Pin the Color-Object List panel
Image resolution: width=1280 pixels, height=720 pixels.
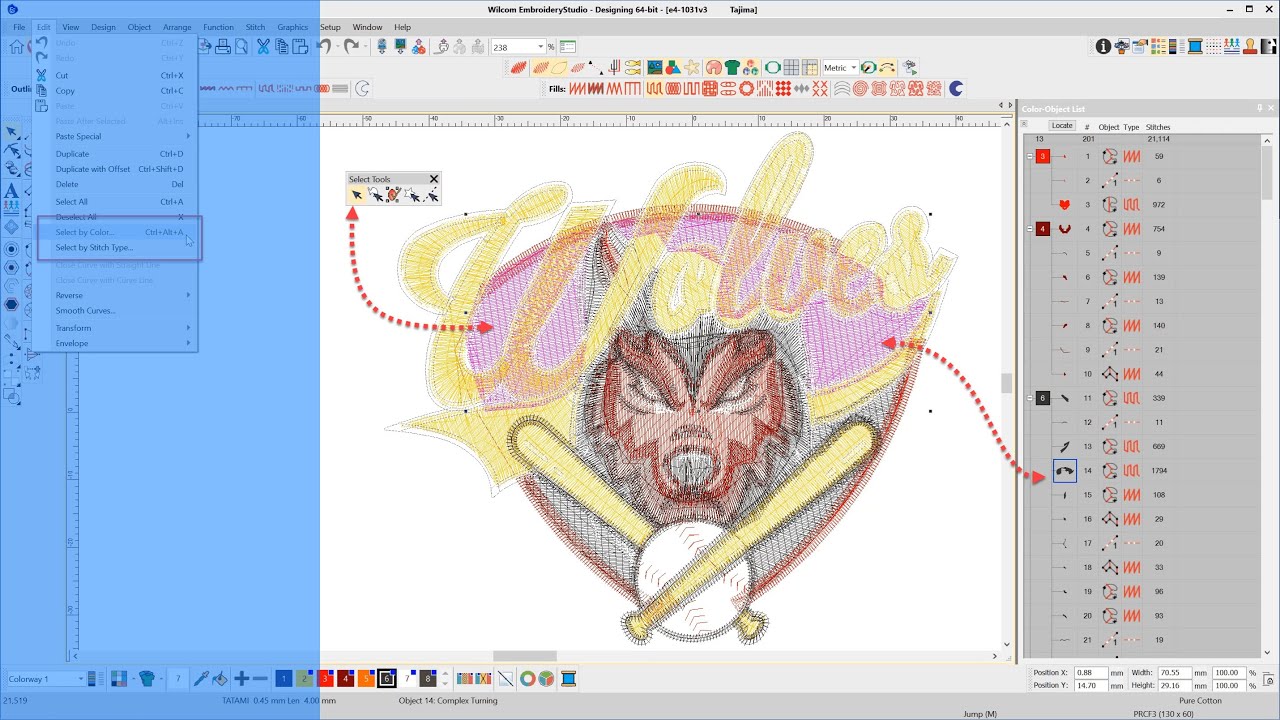[x=1259, y=108]
